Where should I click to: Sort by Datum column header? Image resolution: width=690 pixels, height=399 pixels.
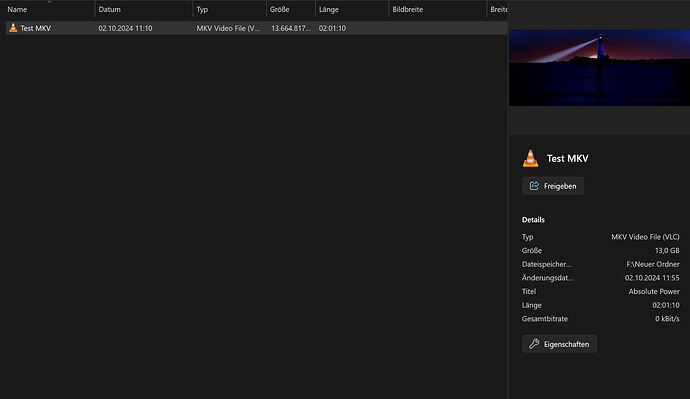(110, 9)
